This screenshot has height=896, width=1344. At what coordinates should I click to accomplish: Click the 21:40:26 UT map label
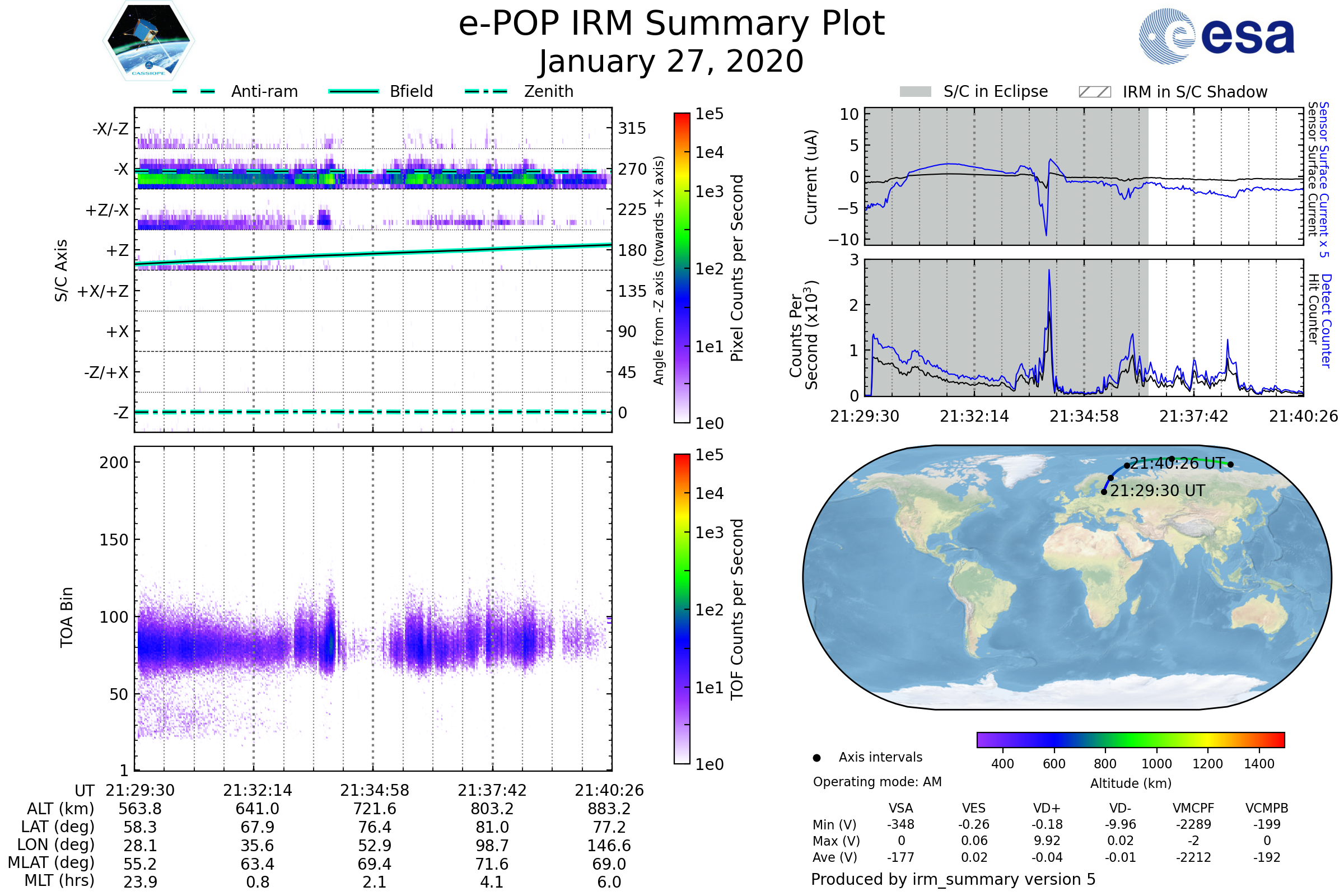(1177, 464)
